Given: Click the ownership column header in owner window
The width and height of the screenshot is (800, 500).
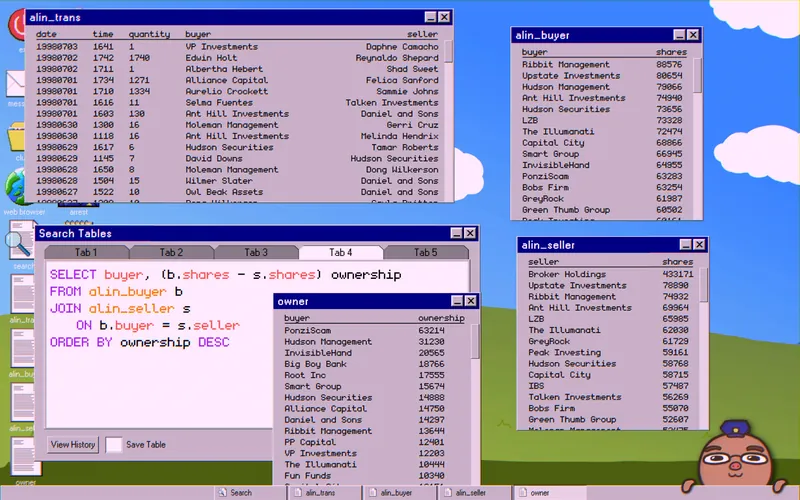Looking at the screenshot, I should [441, 318].
